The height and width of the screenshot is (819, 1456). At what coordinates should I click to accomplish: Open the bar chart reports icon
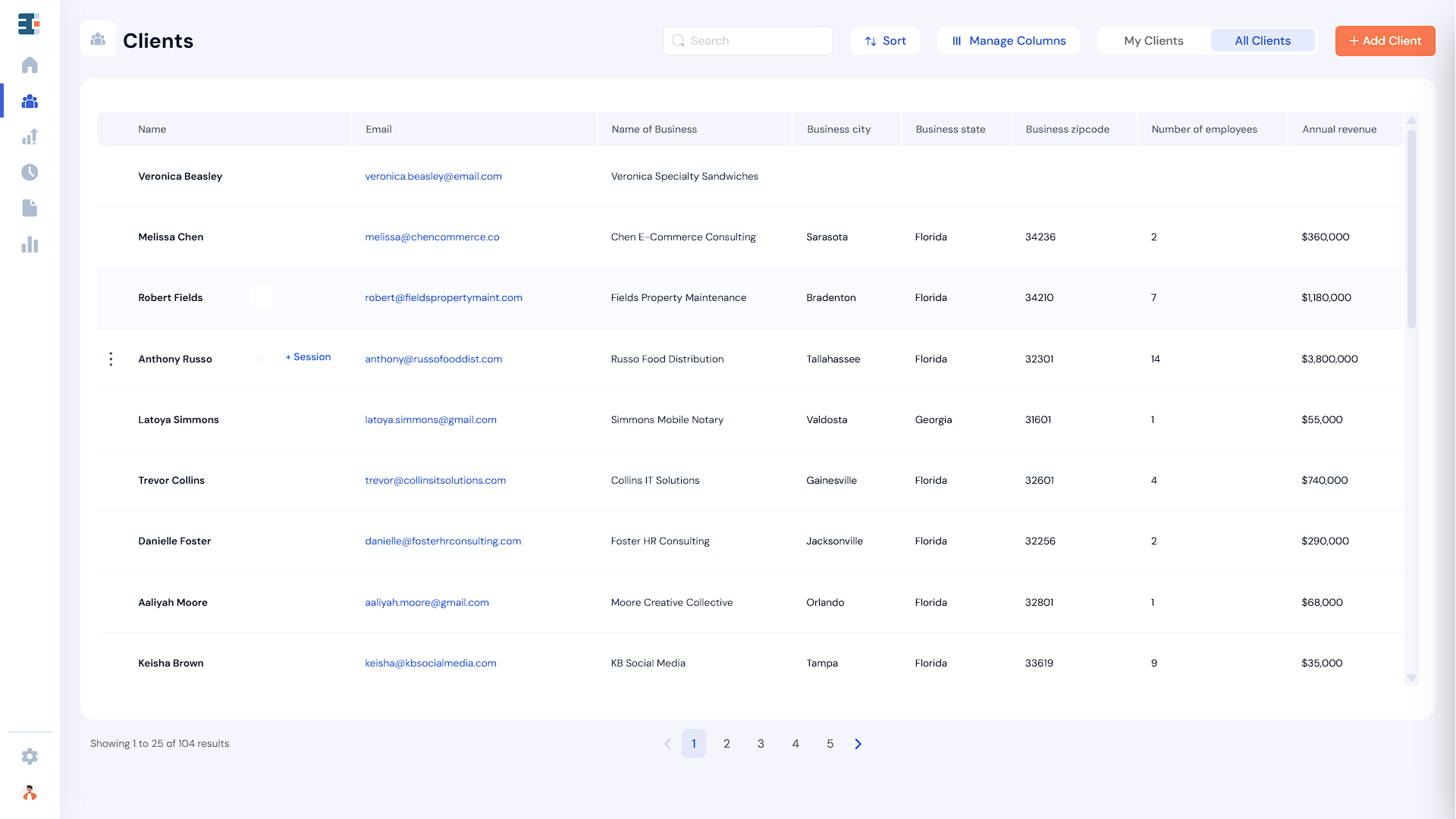[x=30, y=245]
